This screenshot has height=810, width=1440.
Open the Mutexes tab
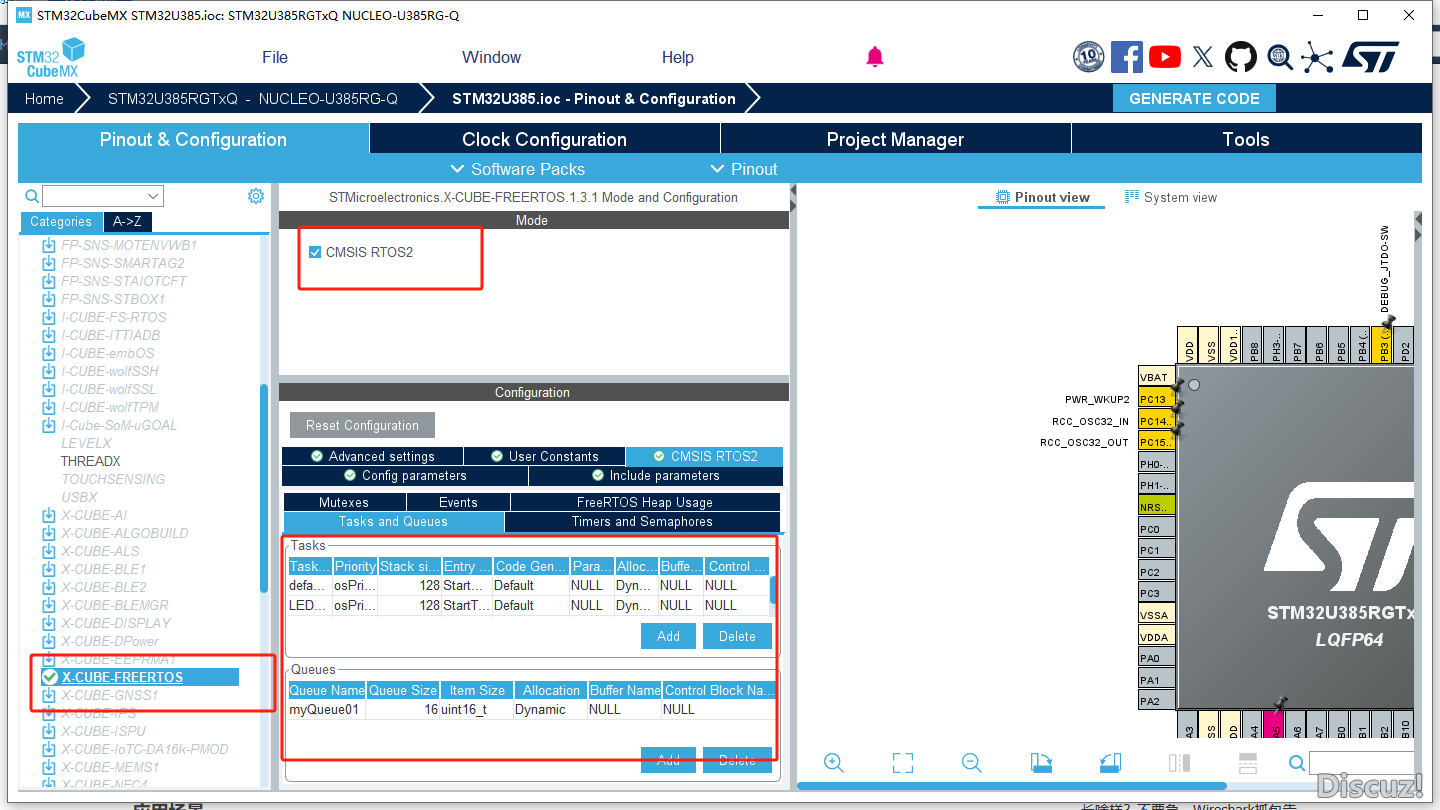click(344, 502)
